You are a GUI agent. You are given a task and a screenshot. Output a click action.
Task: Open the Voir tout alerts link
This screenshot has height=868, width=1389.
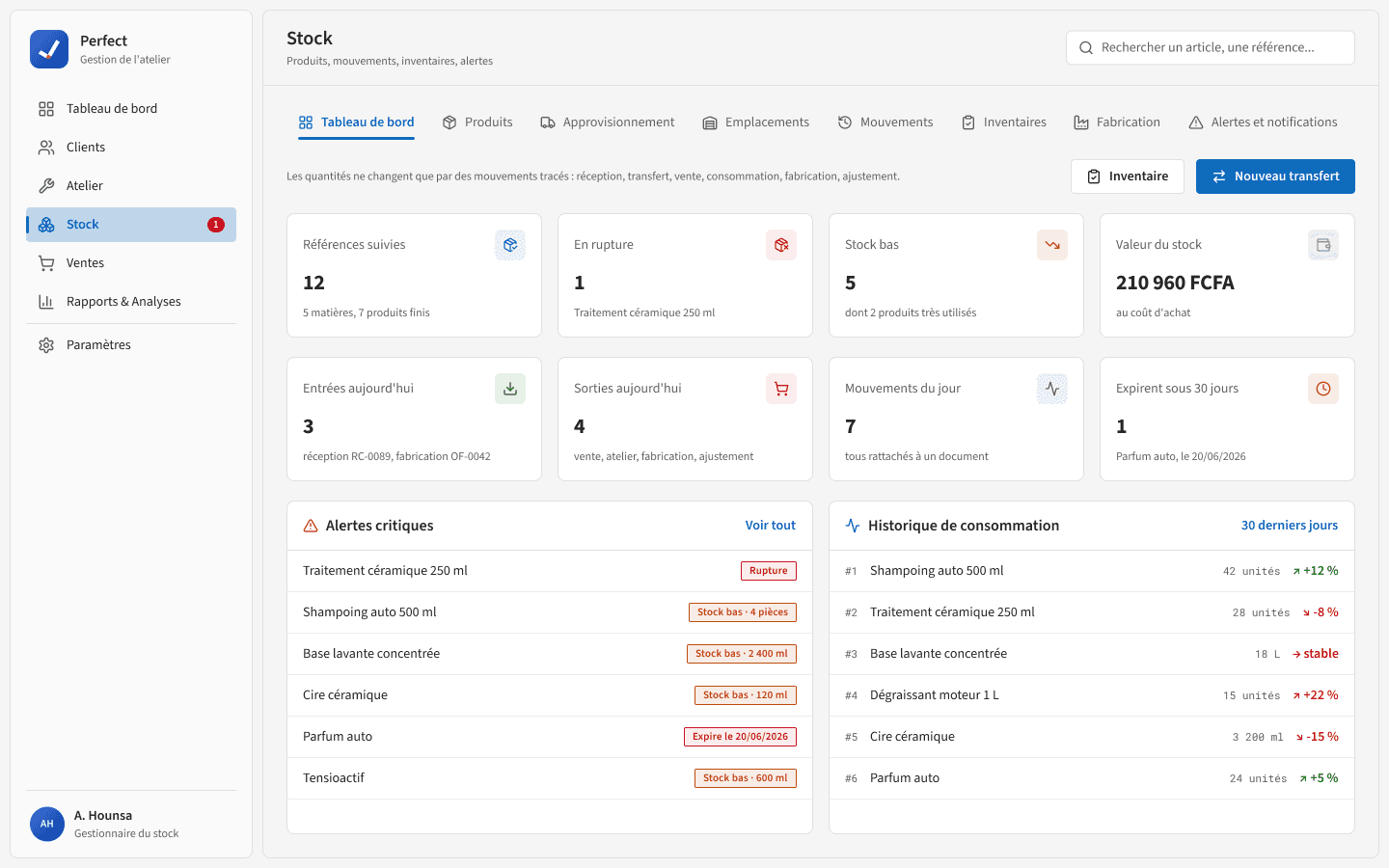click(x=770, y=526)
